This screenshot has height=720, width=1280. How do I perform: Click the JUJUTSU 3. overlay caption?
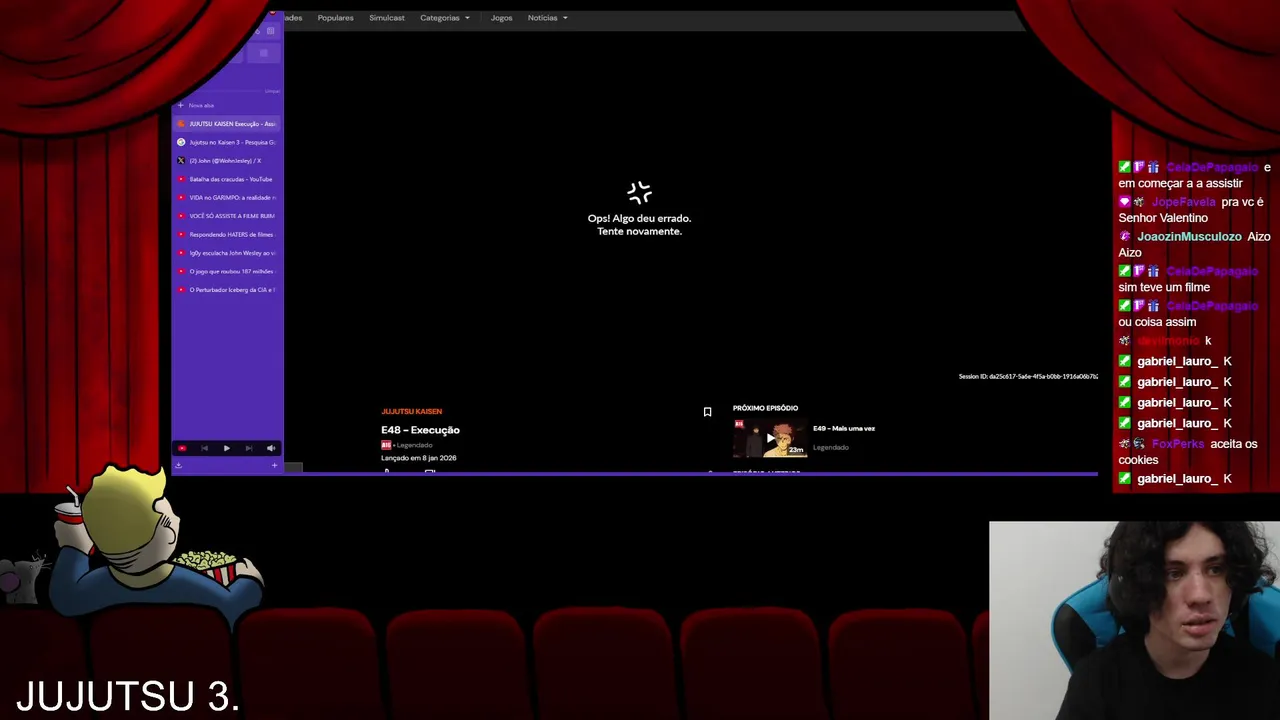pos(128,696)
